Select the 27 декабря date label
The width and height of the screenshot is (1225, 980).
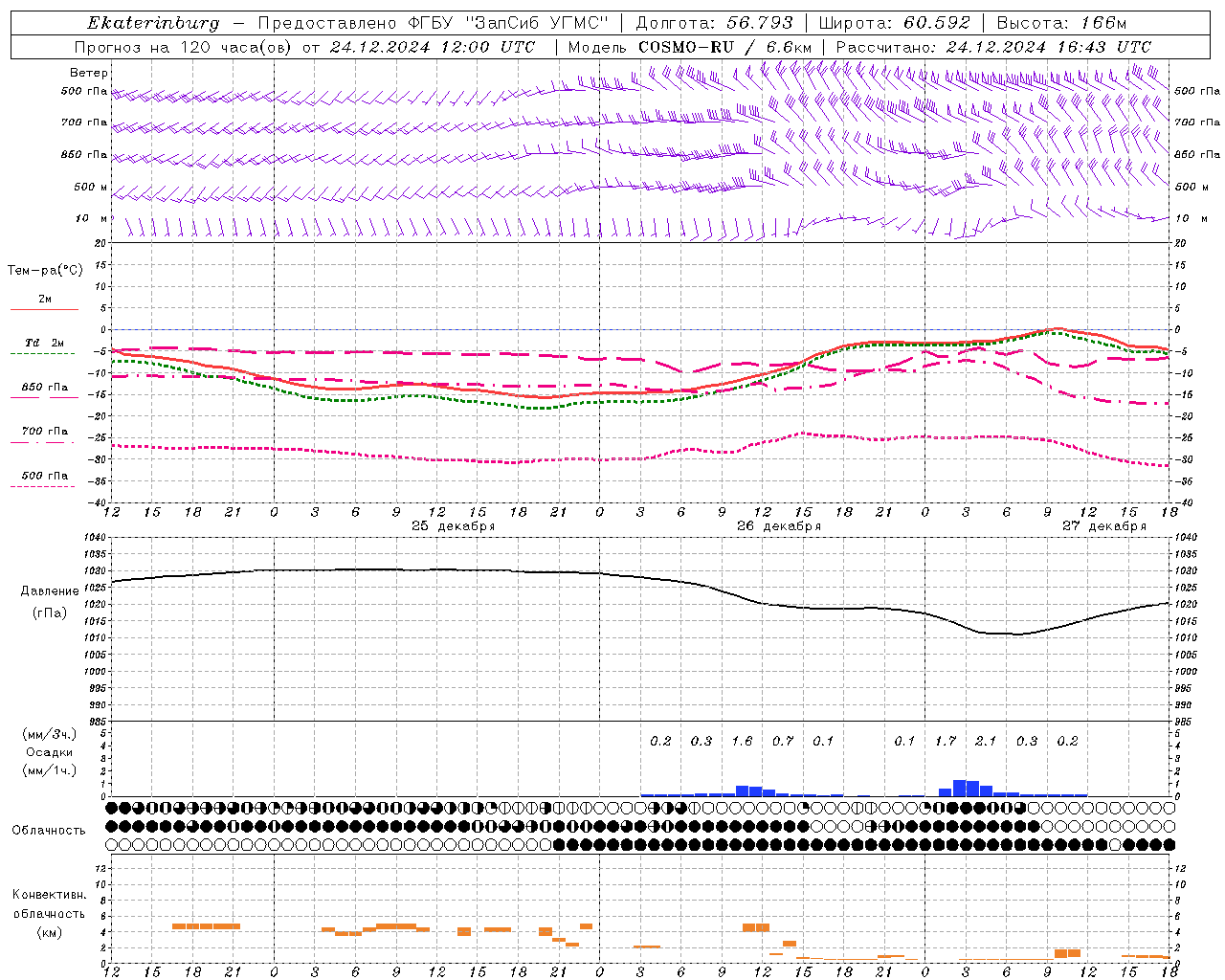(x=1104, y=526)
